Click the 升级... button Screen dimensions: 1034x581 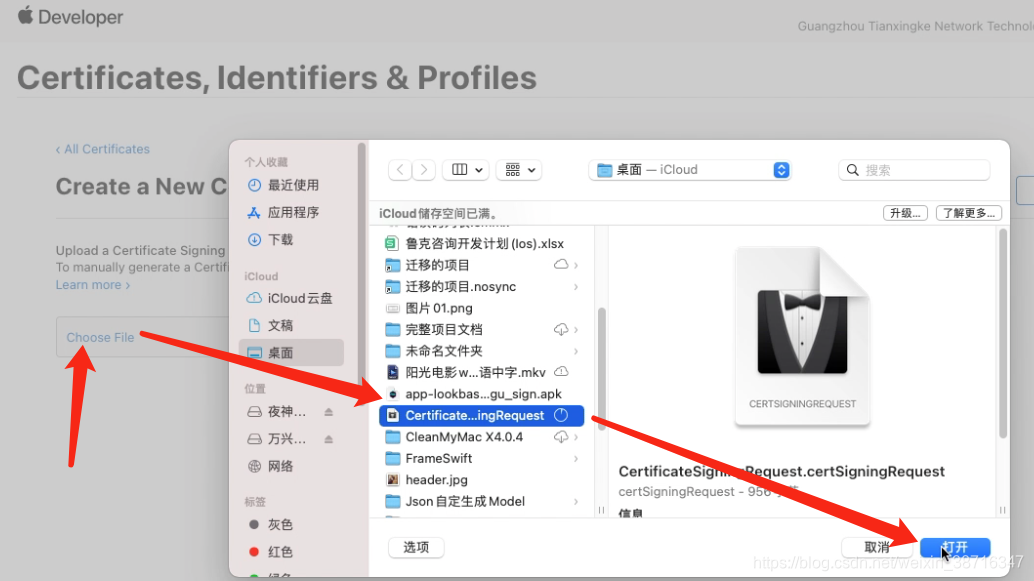pyautogui.click(x=905, y=213)
